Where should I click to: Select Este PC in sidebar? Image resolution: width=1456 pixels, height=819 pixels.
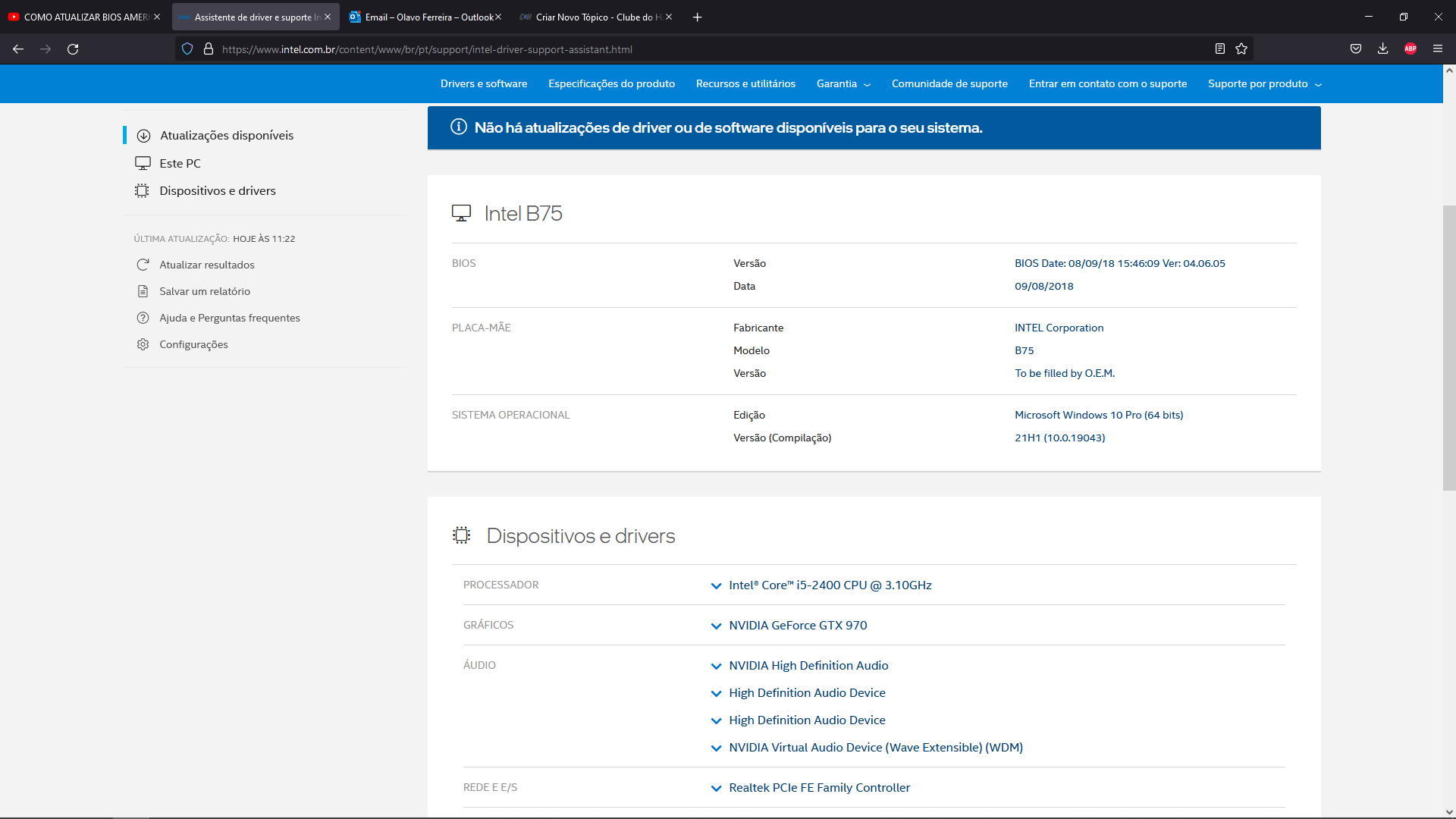[x=180, y=164]
